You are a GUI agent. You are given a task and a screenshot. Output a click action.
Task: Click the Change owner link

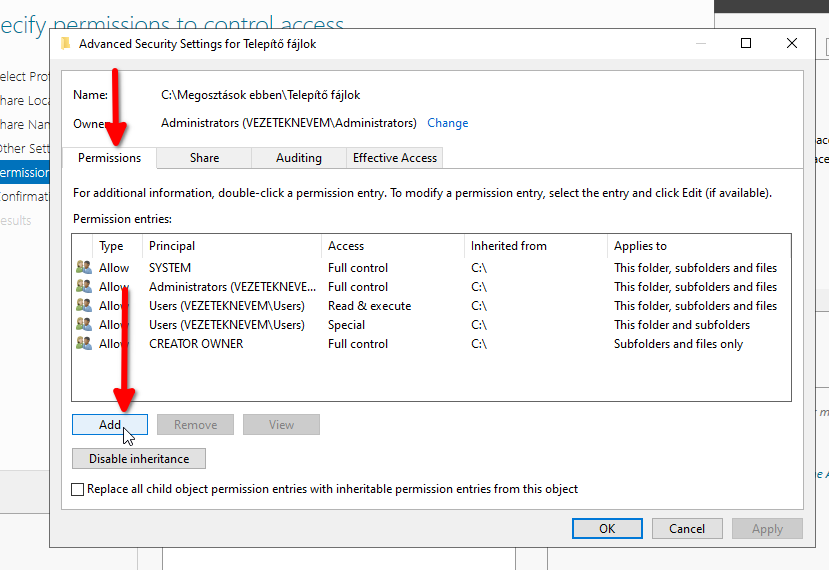point(447,123)
